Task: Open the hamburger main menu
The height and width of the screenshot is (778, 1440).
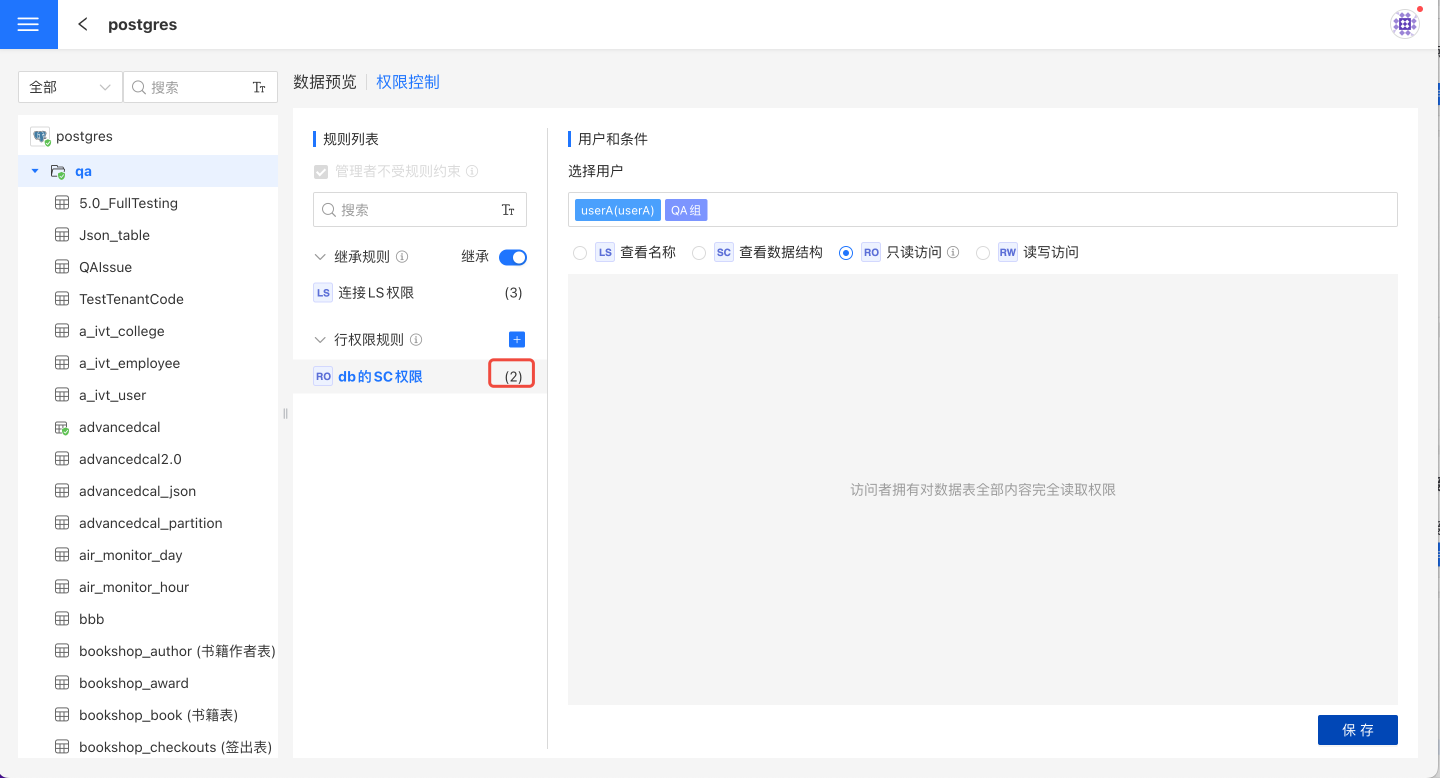Action: click(x=28, y=25)
